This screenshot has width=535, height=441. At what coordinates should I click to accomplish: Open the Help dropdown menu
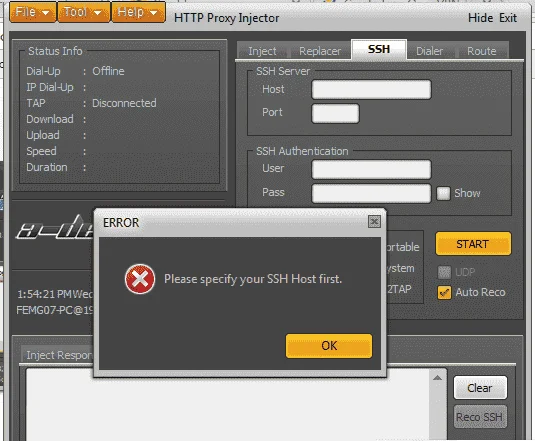138,12
